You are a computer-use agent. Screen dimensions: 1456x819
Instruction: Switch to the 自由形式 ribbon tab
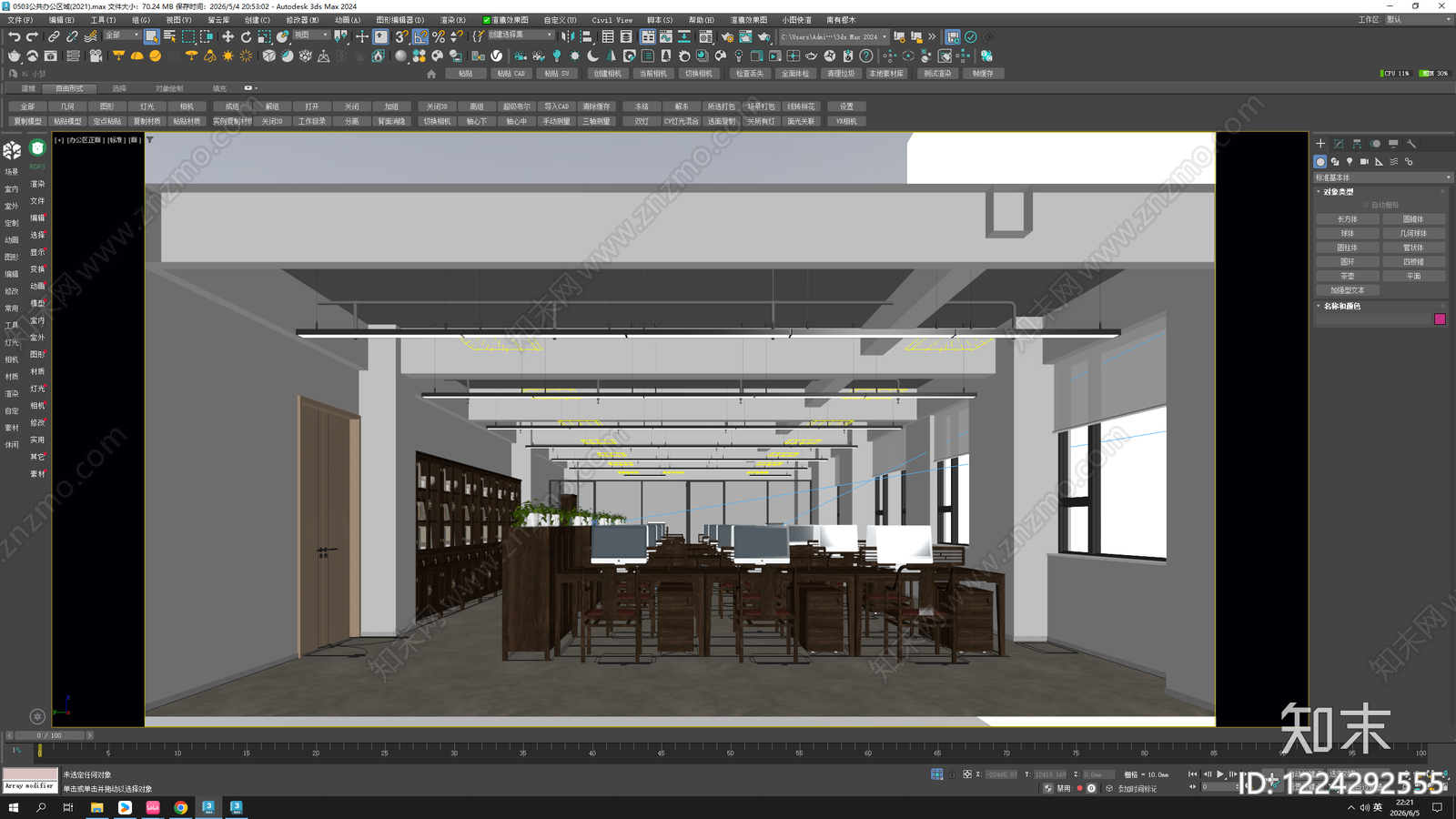[x=69, y=88]
